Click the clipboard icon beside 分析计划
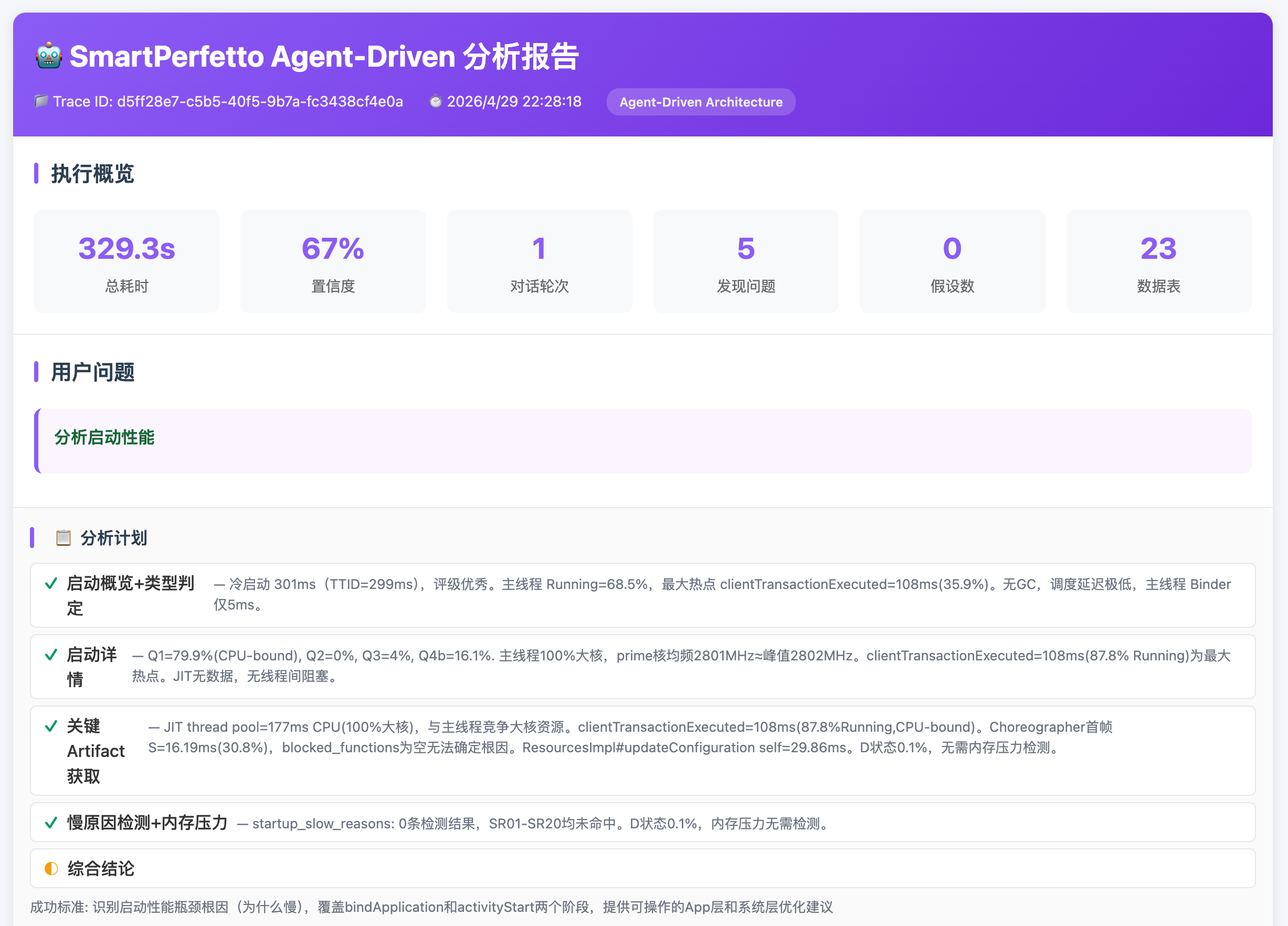Image resolution: width=1288 pixels, height=926 pixels. [62, 537]
